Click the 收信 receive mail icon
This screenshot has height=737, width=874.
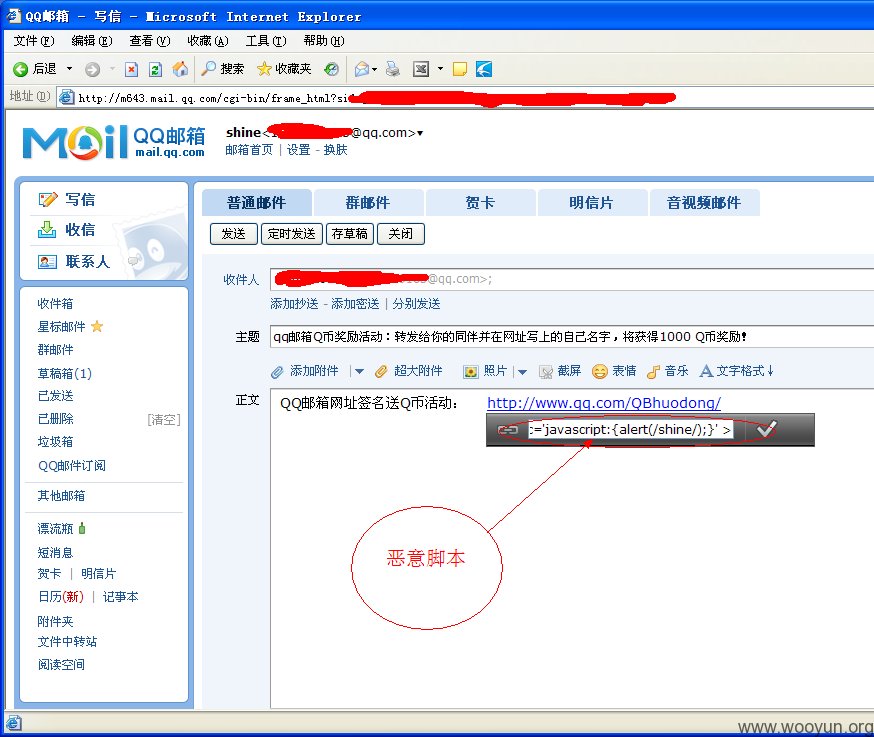click(x=47, y=229)
